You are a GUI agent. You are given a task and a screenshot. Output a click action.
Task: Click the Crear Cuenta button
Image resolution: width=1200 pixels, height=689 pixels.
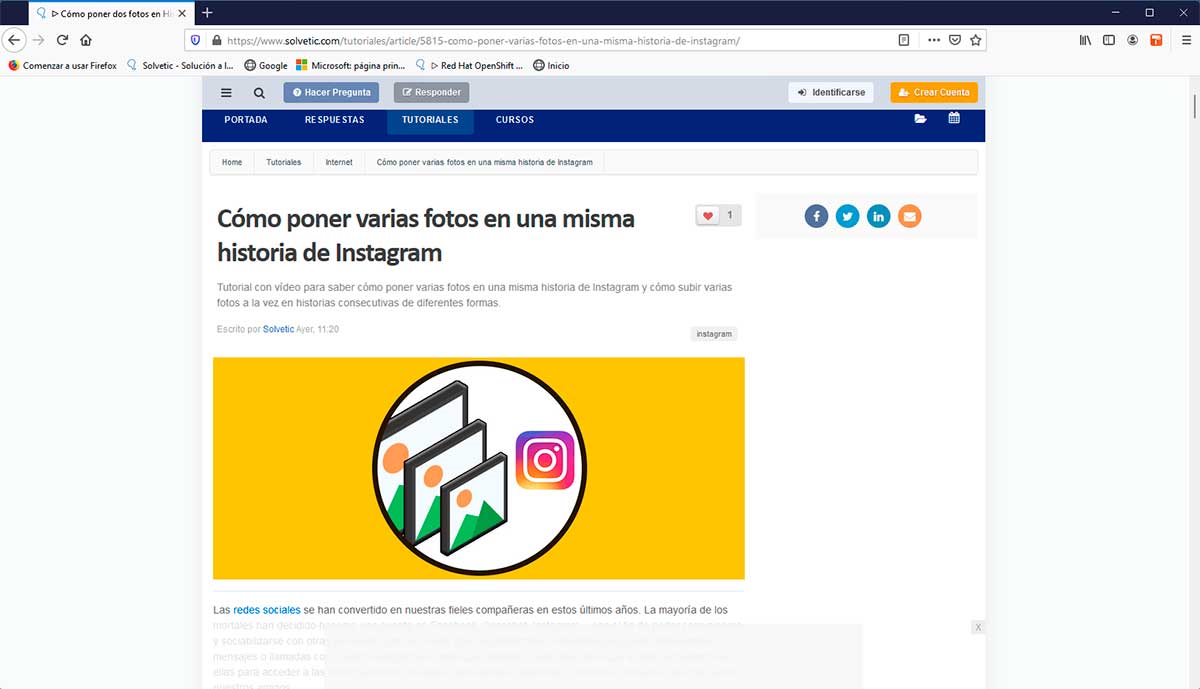[x=934, y=92]
